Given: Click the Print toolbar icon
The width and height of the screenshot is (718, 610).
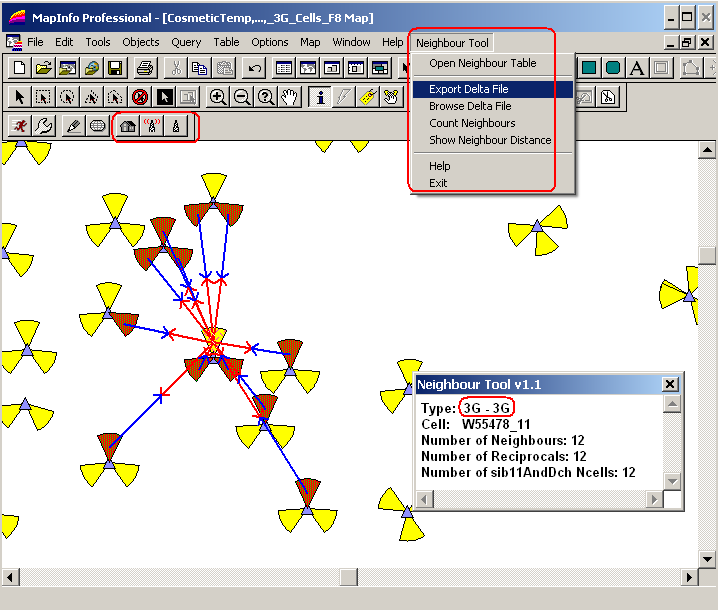Looking at the screenshot, I should pyautogui.click(x=145, y=68).
